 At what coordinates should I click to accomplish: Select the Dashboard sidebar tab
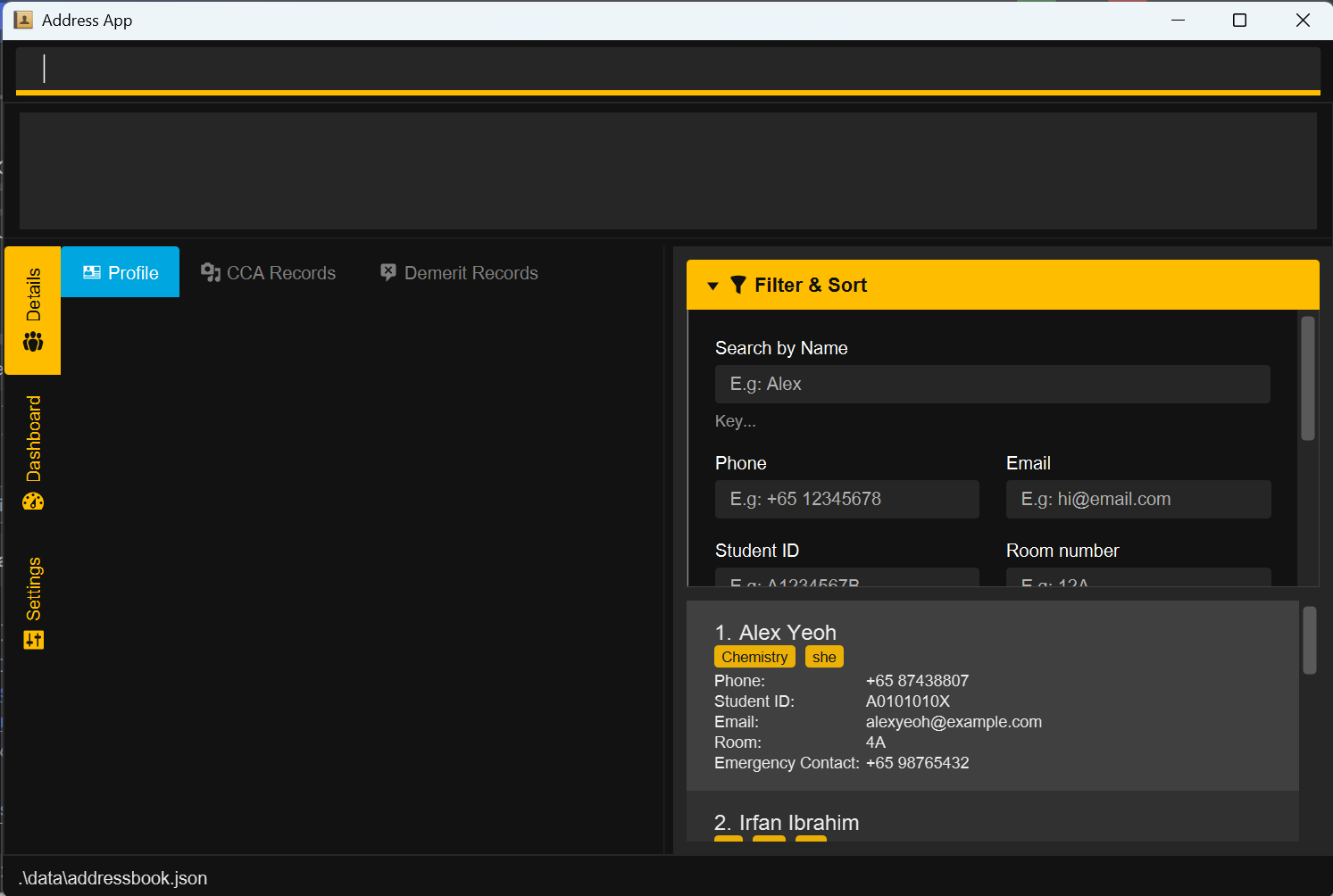33,451
